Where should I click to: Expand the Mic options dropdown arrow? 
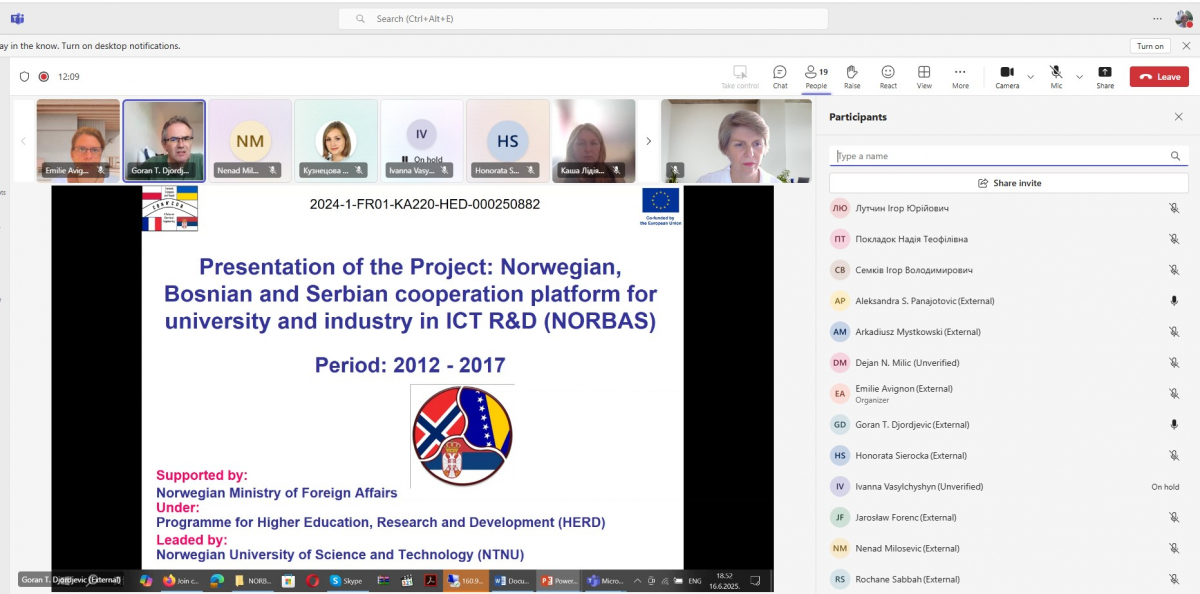coord(1079,76)
